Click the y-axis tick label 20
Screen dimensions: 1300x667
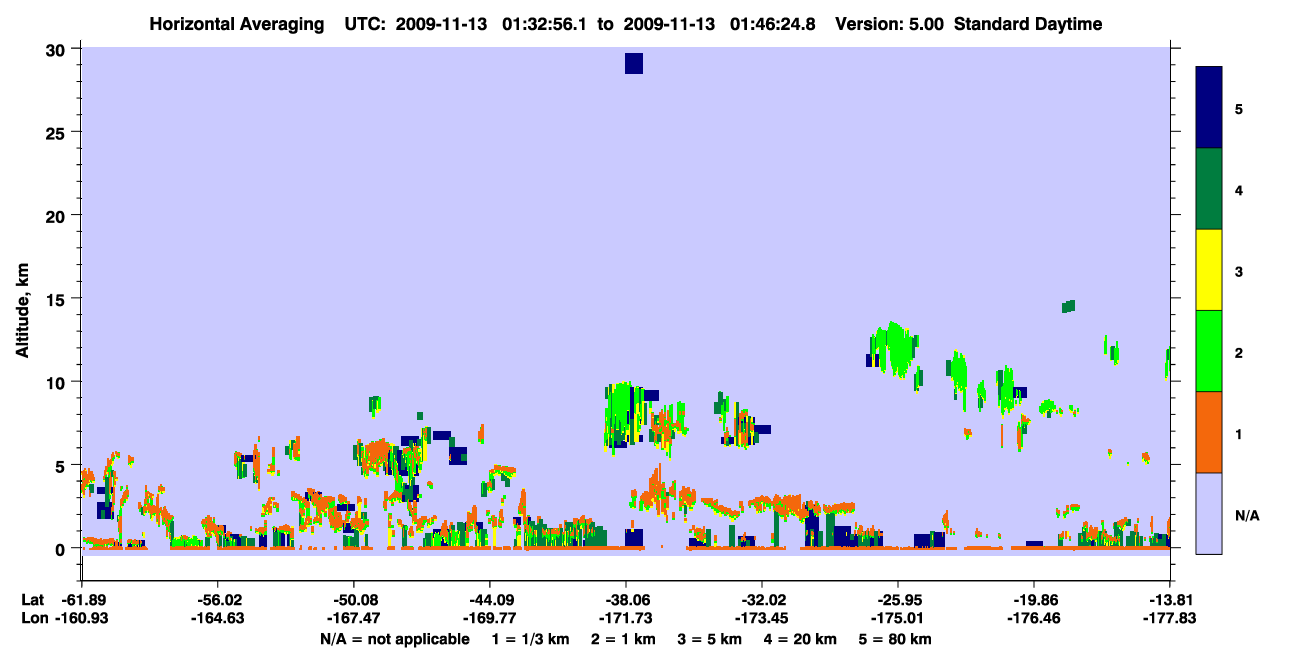[58, 215]
